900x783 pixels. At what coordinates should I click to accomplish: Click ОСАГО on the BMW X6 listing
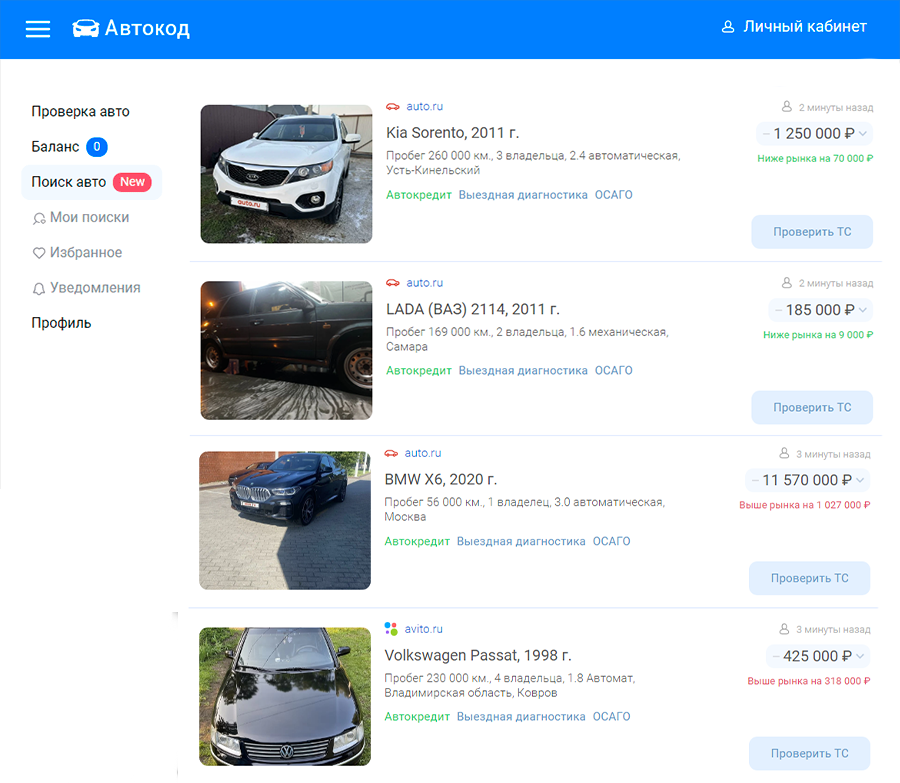pos(611,541)
